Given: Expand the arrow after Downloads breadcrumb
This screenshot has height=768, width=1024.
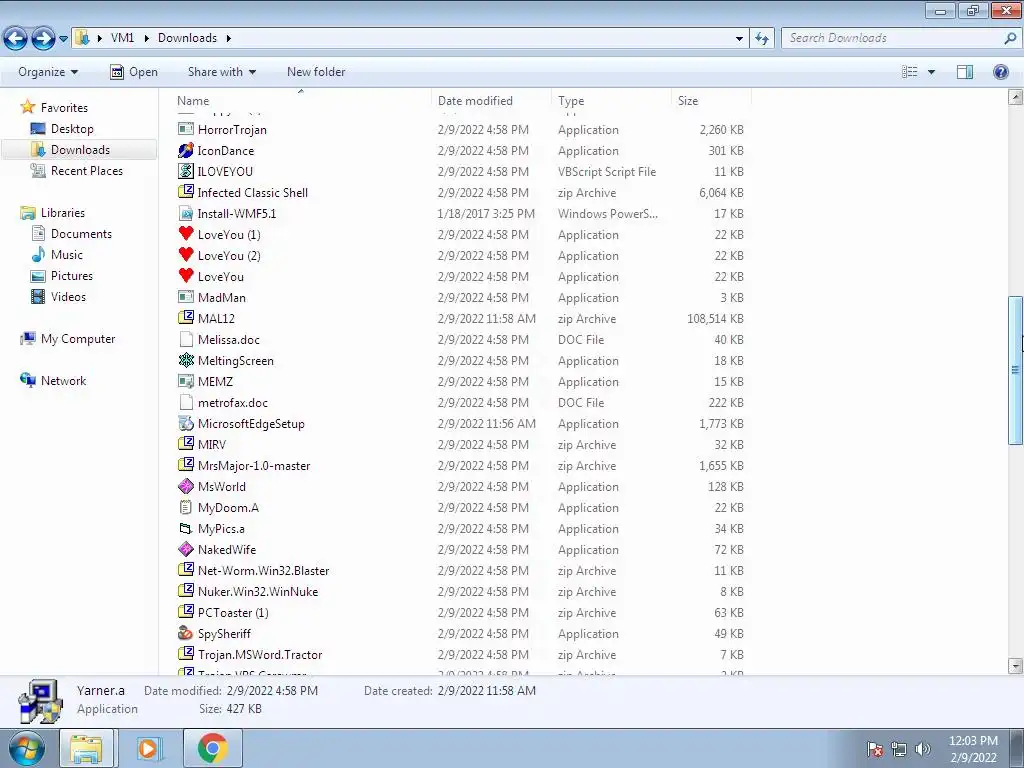Looking at the screenshot, I should [229, 38].
